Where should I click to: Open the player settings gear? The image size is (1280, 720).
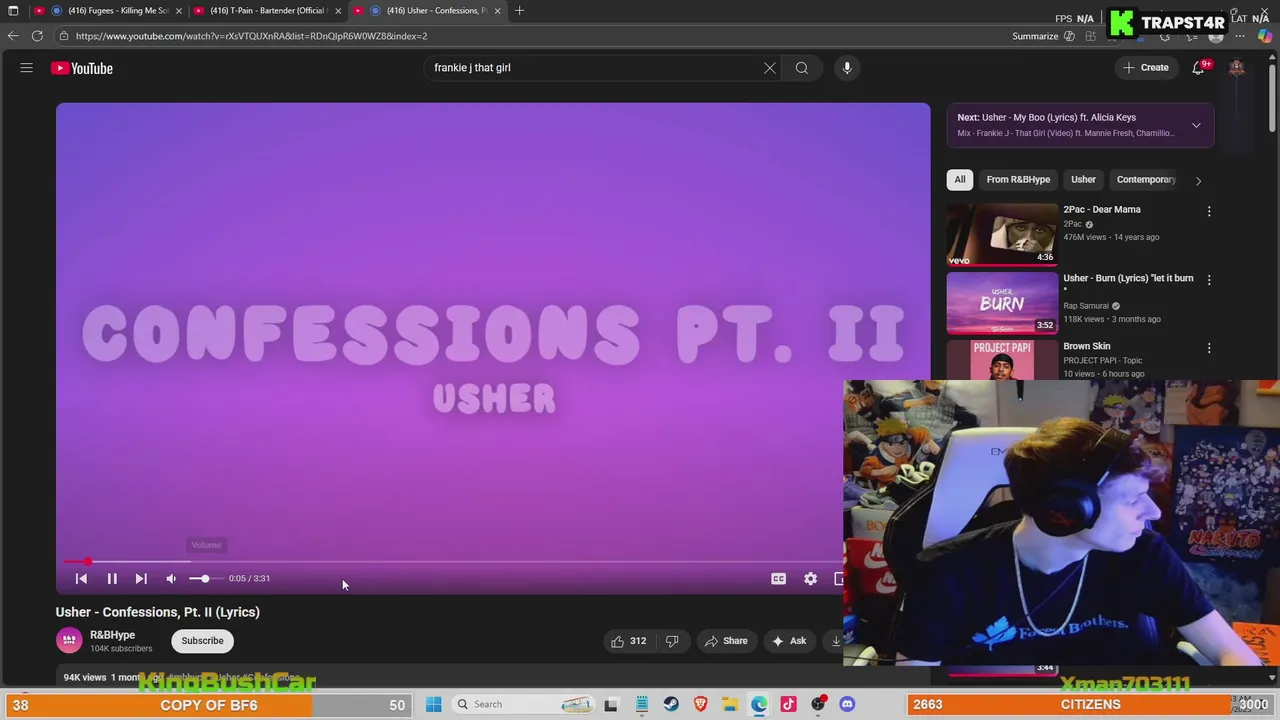[x=810, y=578]
